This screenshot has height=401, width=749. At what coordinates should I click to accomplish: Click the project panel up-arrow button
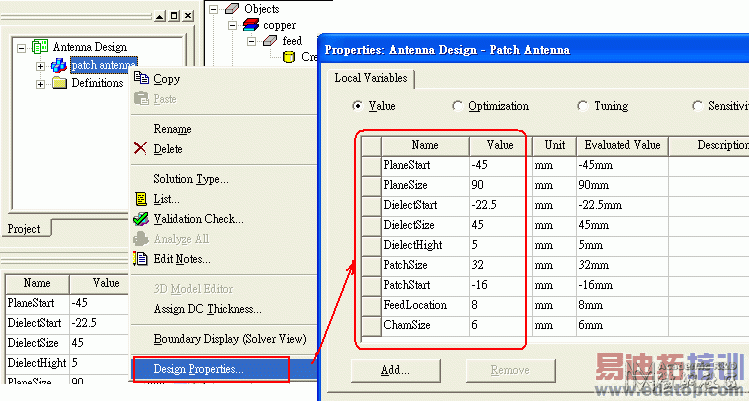(160, 16)
